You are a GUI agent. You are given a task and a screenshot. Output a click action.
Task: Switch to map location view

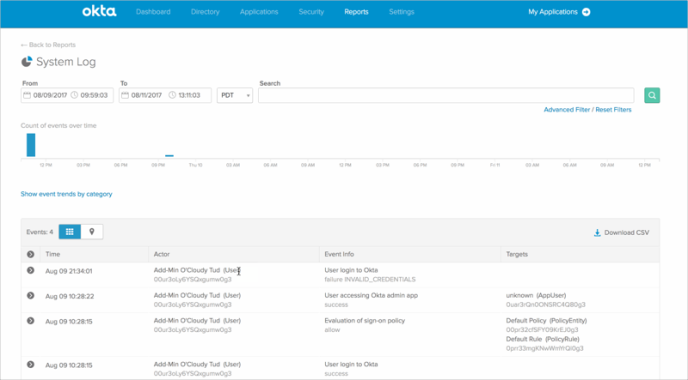coord(92,232)
